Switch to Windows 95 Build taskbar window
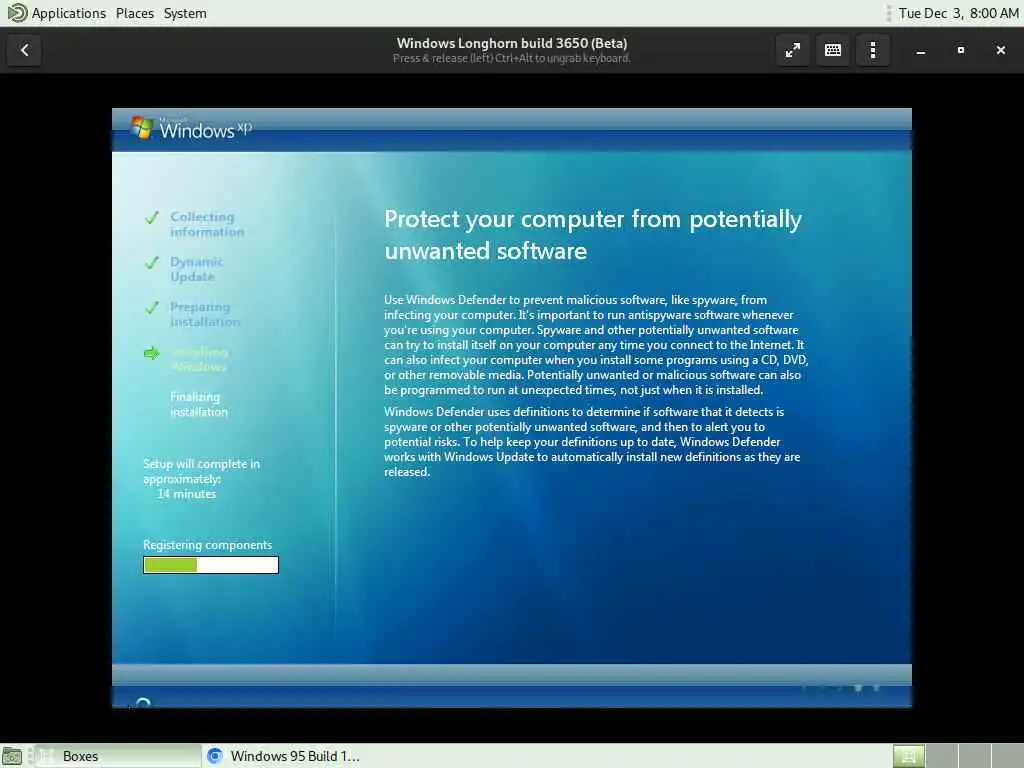 283,756
